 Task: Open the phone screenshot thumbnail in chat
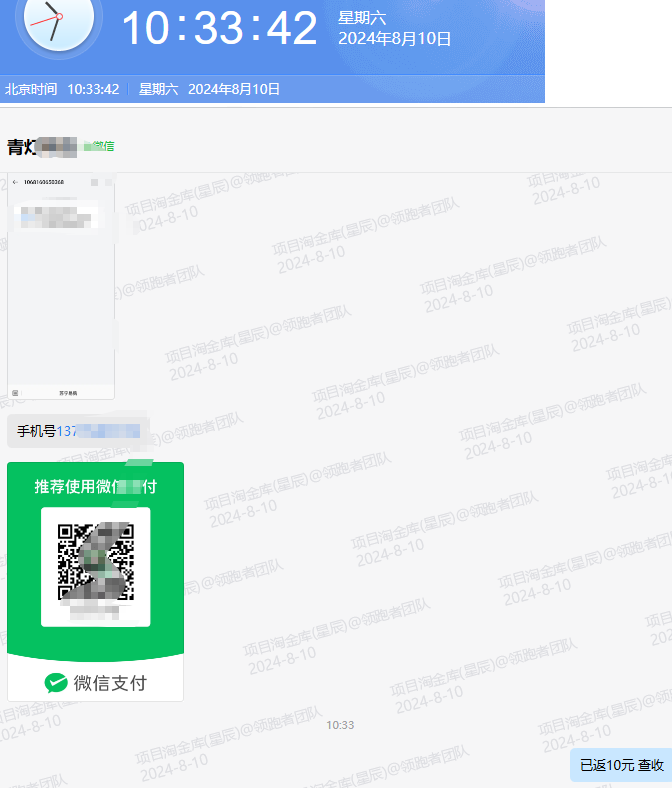coord(61,286)
